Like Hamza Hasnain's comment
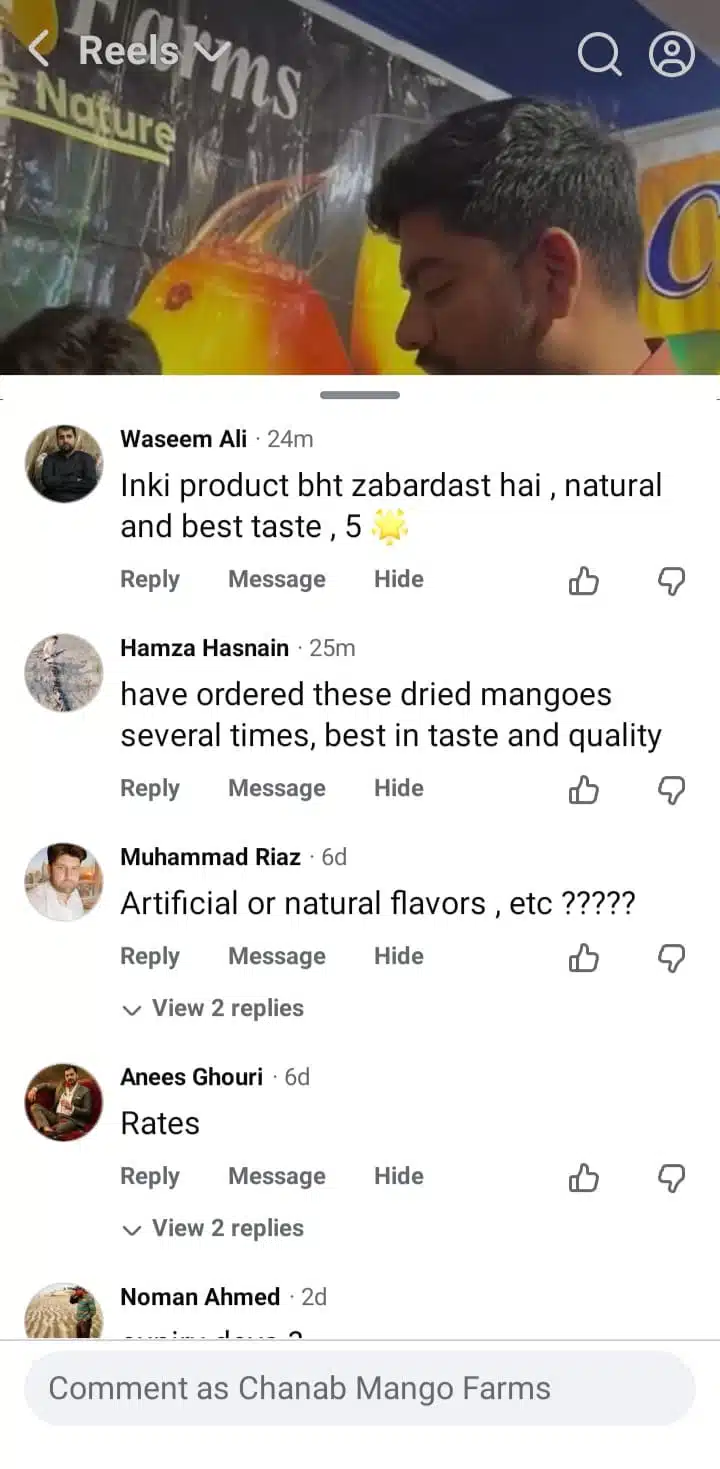The height and width of the screenshot is (1469, 720). pyautogui.click(x=584, y=790)
